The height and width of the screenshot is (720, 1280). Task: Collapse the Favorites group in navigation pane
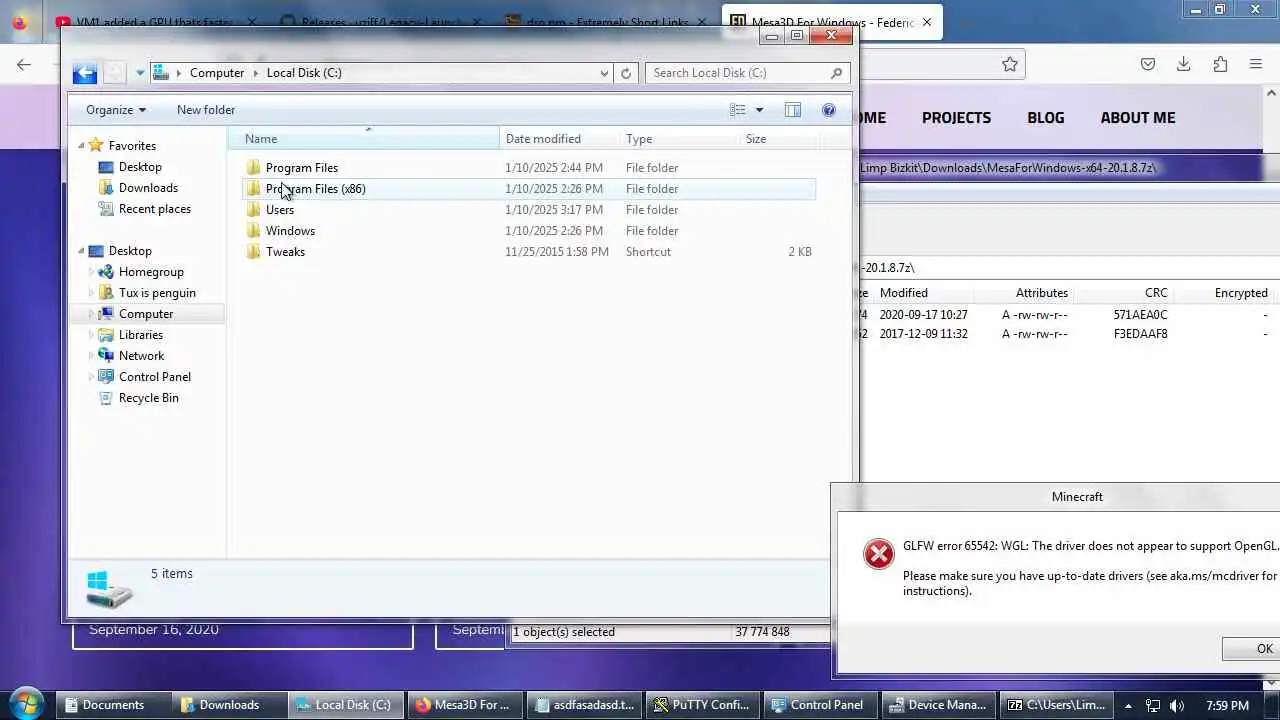[x=82, y=146]
